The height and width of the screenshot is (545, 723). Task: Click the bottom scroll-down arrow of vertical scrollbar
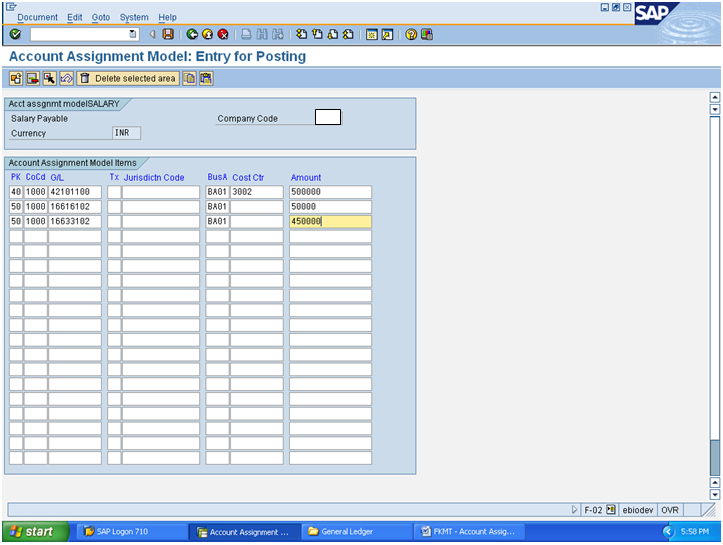(x=715, y=495)
